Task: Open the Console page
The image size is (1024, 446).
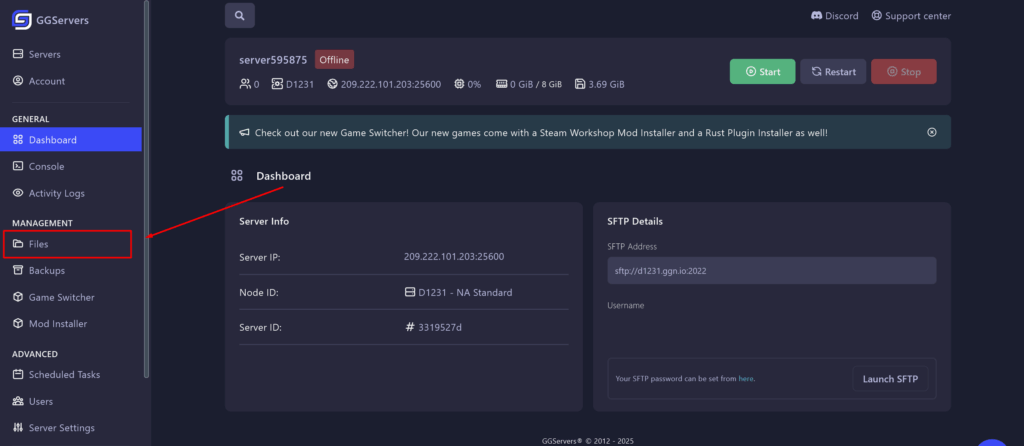Action: coord(46,166)
